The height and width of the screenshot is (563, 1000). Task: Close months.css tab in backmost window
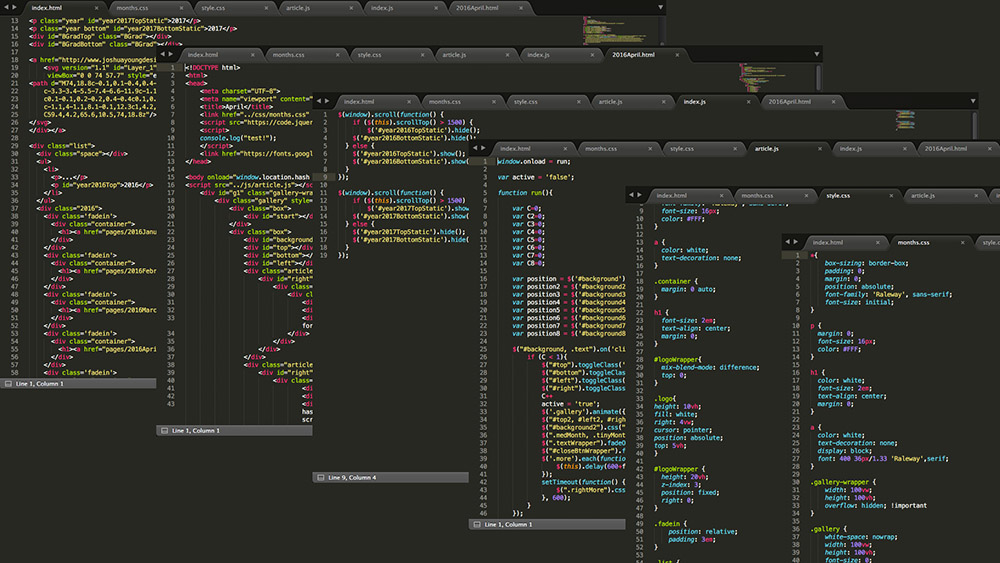181,8
